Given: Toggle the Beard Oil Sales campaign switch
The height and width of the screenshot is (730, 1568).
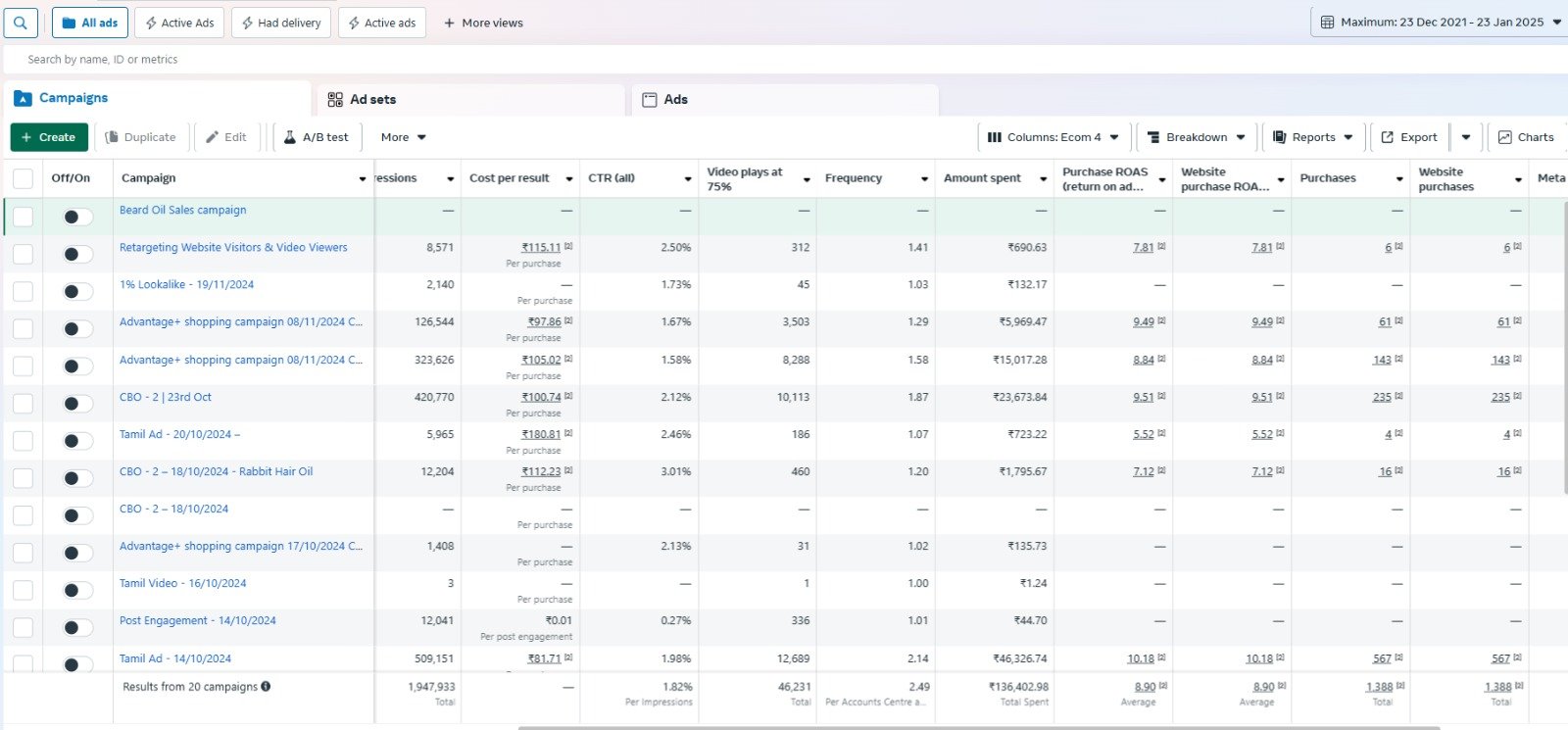Looking at the screenshot, I should point(76,217).
